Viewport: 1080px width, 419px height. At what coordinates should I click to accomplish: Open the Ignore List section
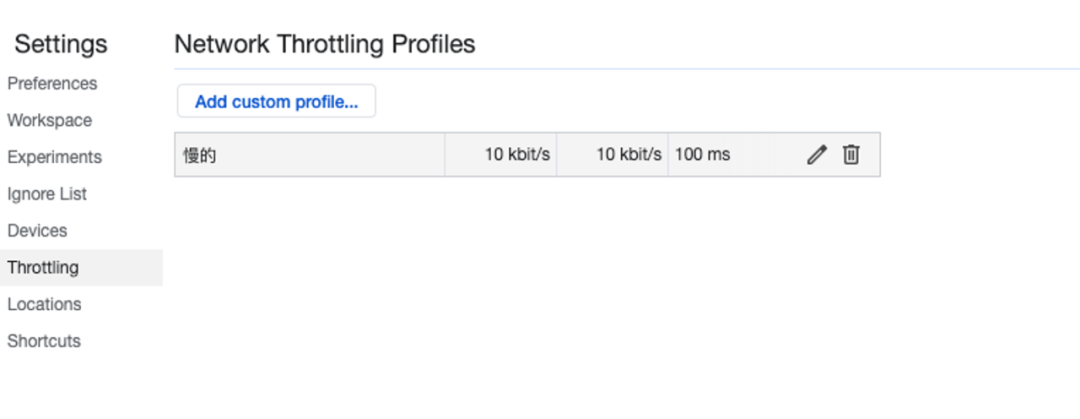tap(47, 194)
